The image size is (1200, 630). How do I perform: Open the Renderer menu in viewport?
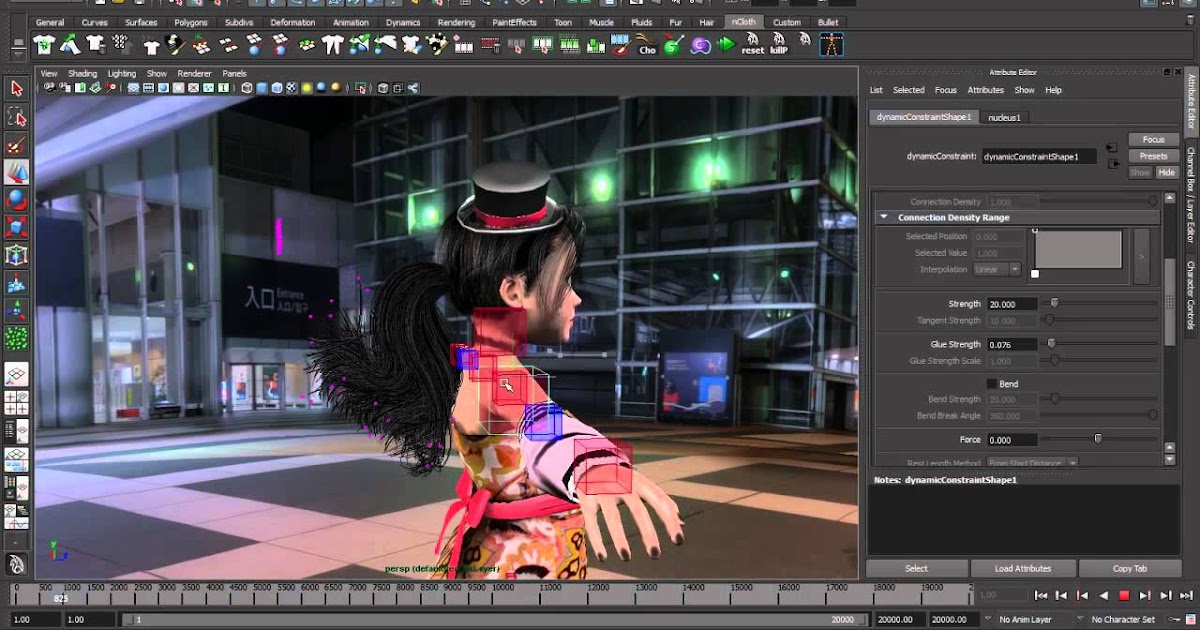coord(194,73)
